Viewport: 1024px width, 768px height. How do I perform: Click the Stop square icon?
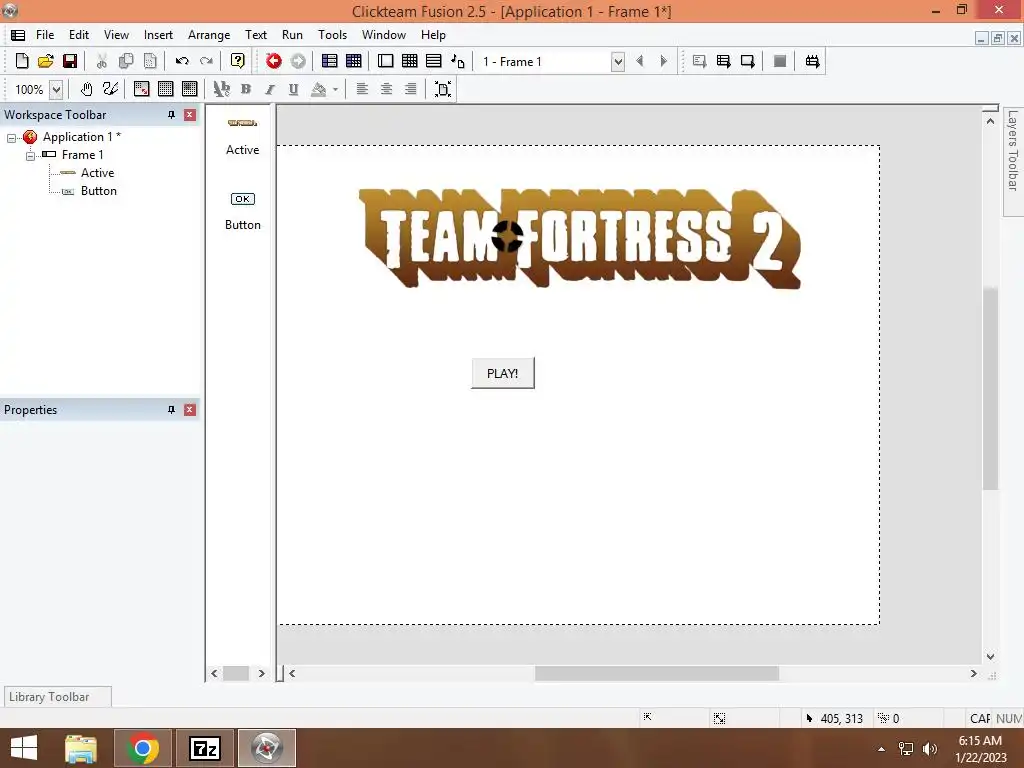tap(780, 61)
